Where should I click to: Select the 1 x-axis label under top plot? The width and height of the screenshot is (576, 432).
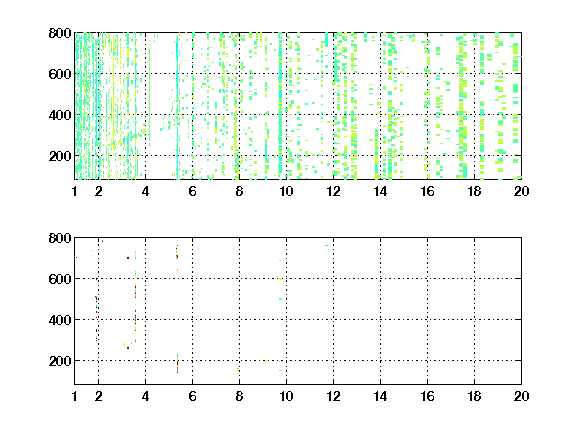(x=75, y=191)
